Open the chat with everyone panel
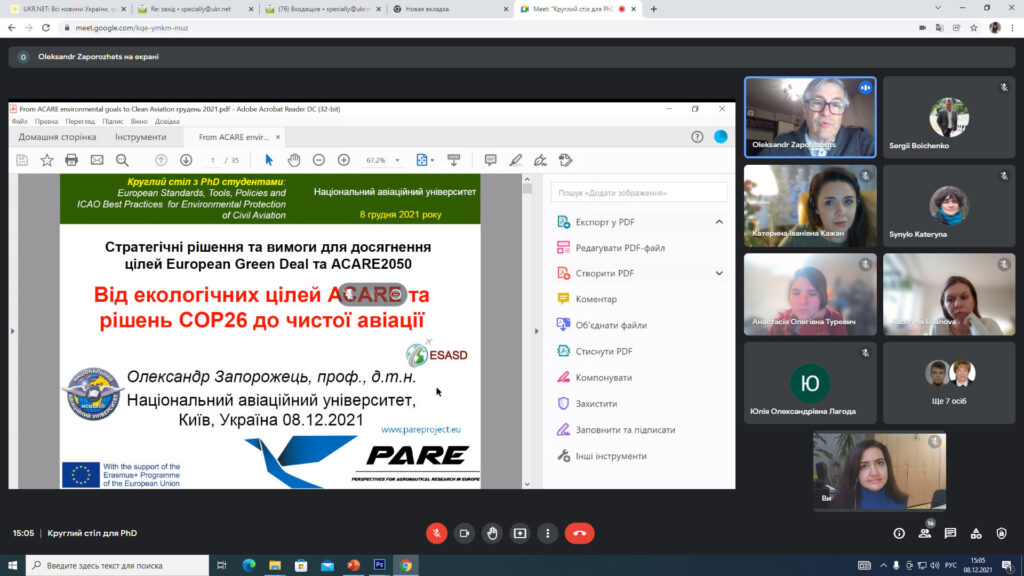The image size is (1024, 576). click(950, 533)
